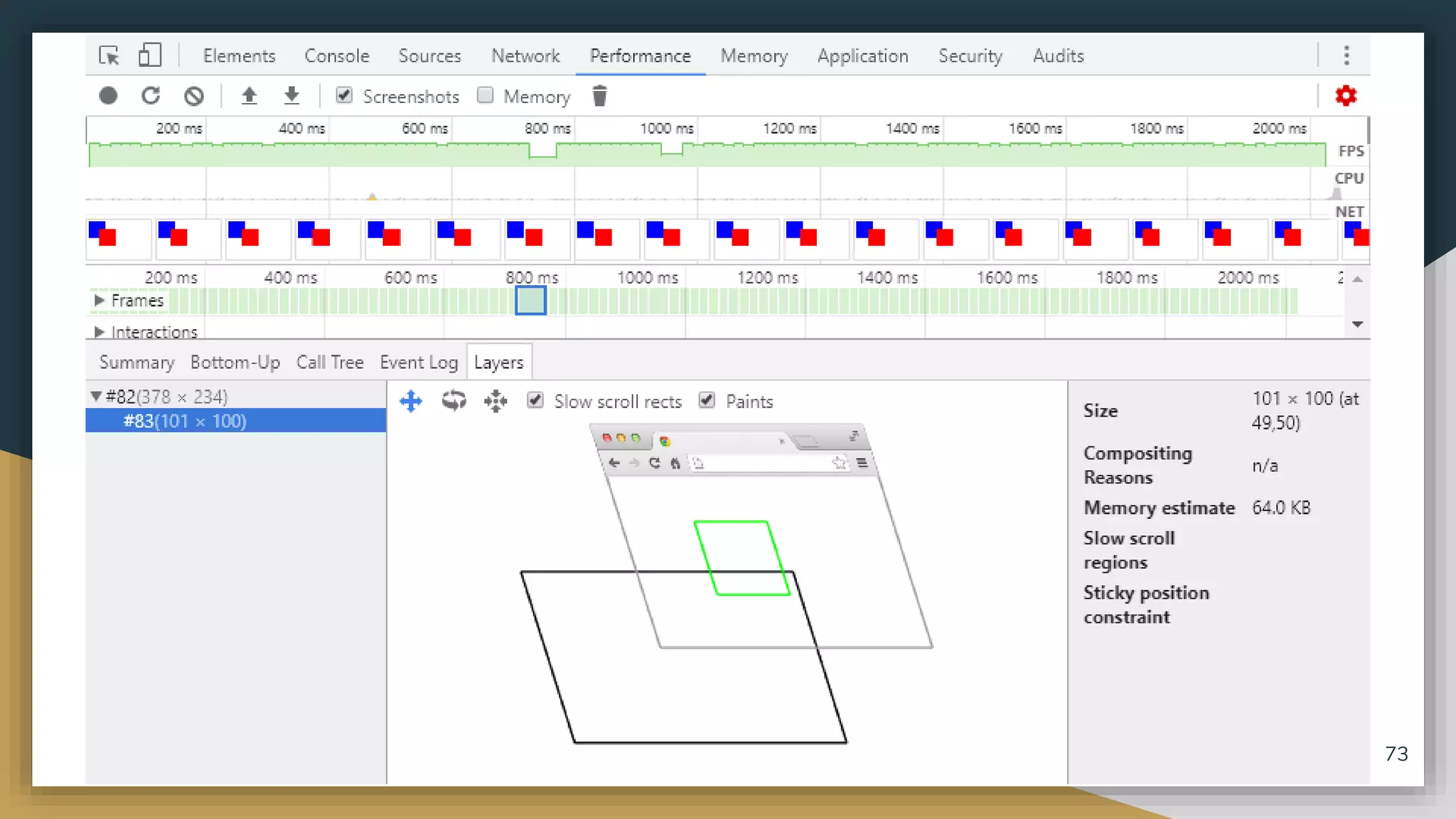1456x819 pixels.
Task: Click the record button in Performance toolbar
Action: (x=108, y=96)
